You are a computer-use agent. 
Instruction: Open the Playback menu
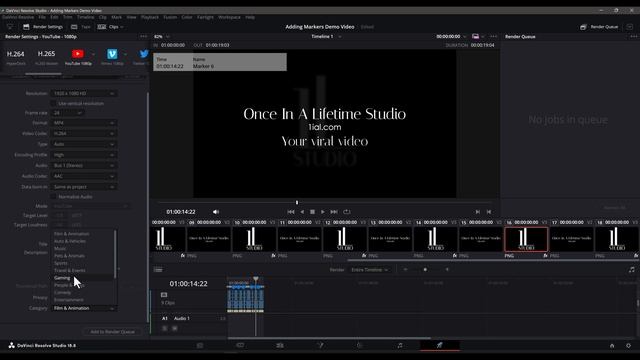[150, 17]
